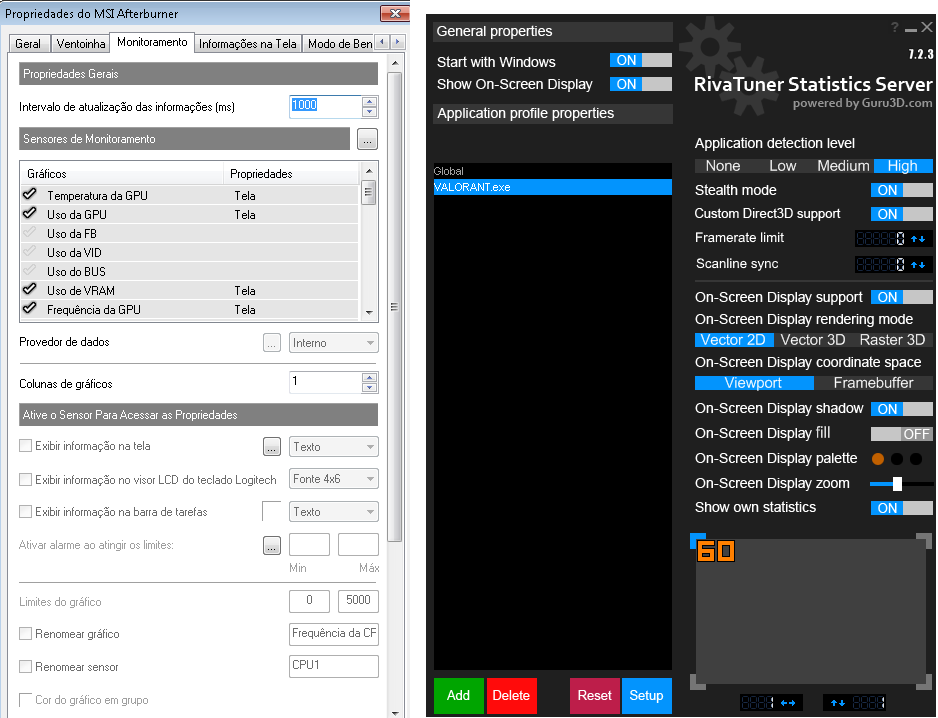Image resolution: width=938 pixels, height=718 pixels.
Task: Switch to the Geral tab
Action: [28, 44]
